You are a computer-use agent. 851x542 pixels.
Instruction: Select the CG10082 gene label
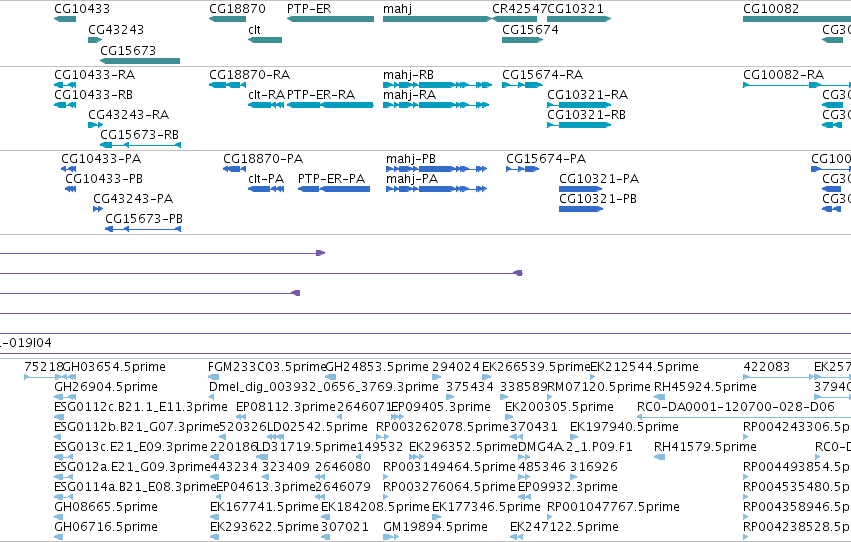click(771, 9)
